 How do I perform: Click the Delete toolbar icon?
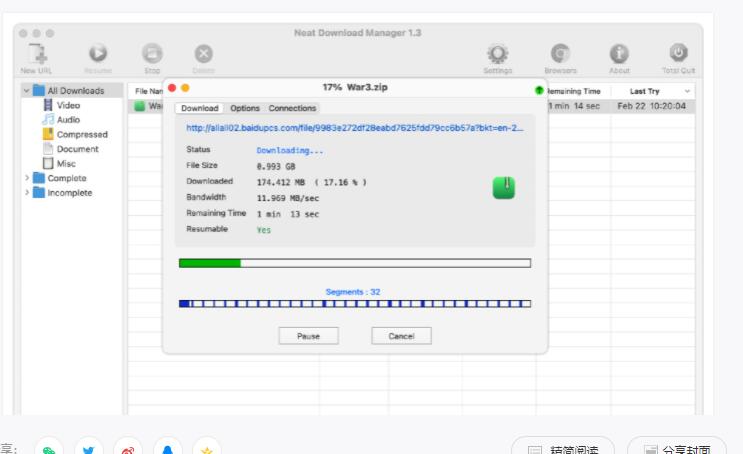click(x=204, y=54)
